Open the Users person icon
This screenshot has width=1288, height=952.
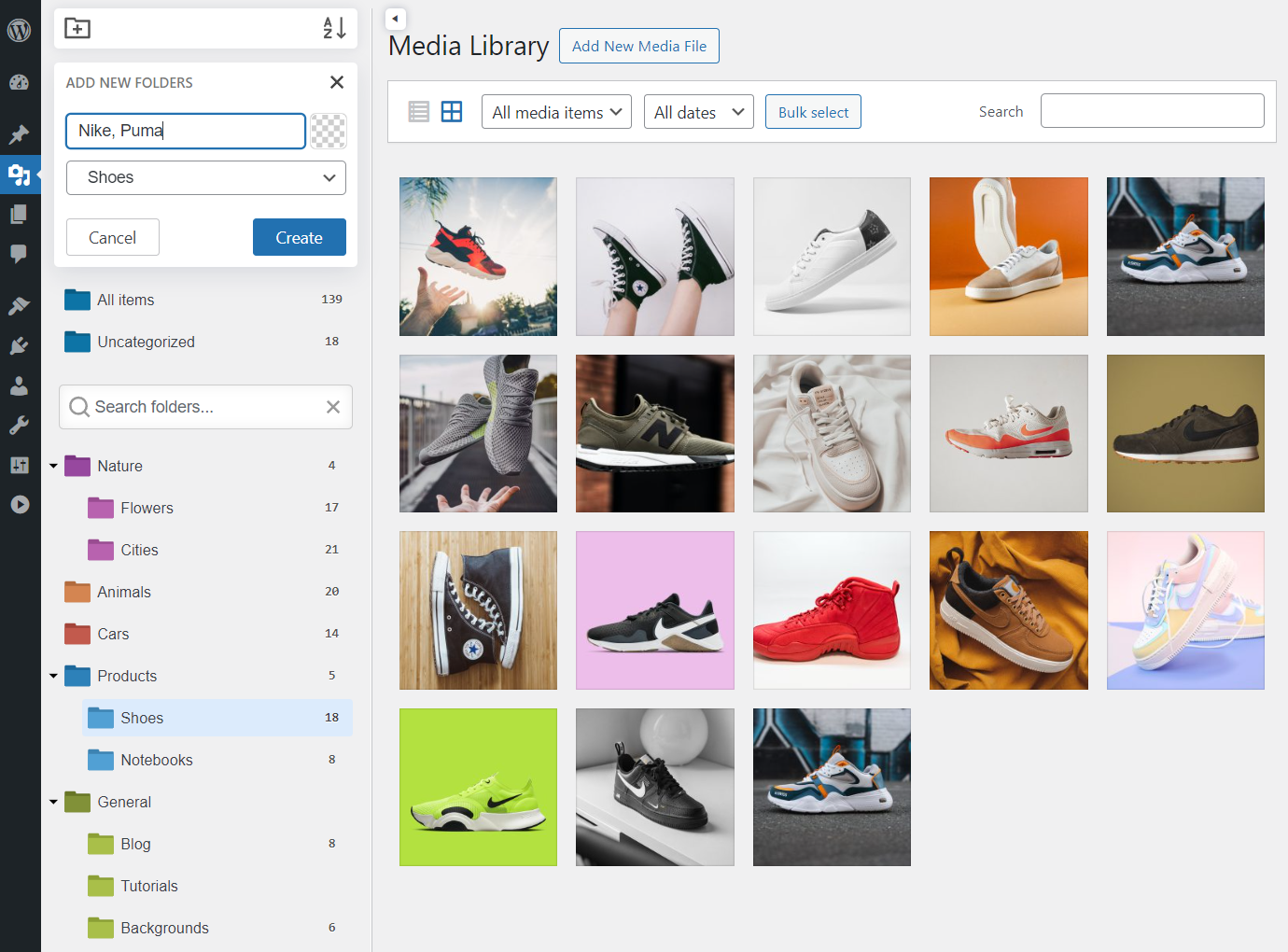[19, 385]
